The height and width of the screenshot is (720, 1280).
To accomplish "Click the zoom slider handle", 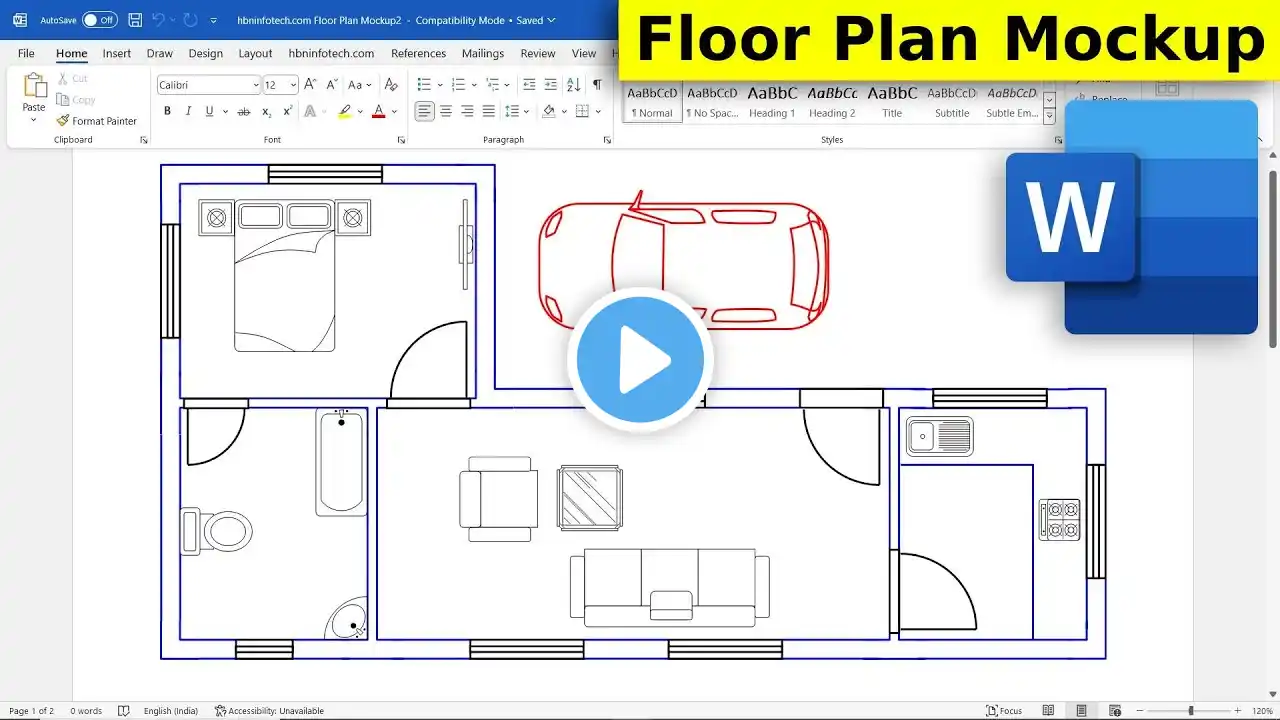I will click(x=1190, y=711).
